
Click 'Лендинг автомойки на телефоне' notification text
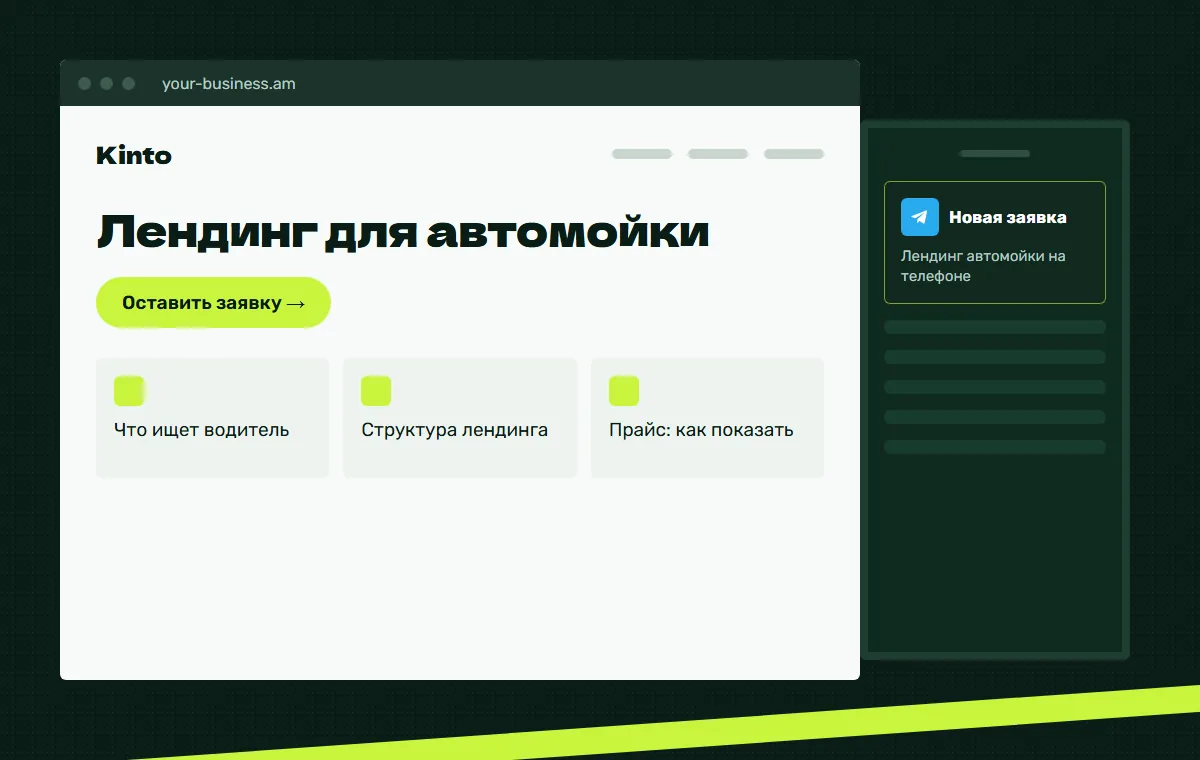tap(983, 266)
